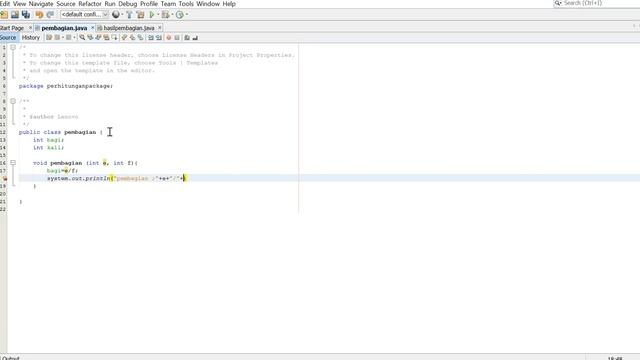Open the Refactor menu
Screen dimensions: 640x360
click(90, 4)
